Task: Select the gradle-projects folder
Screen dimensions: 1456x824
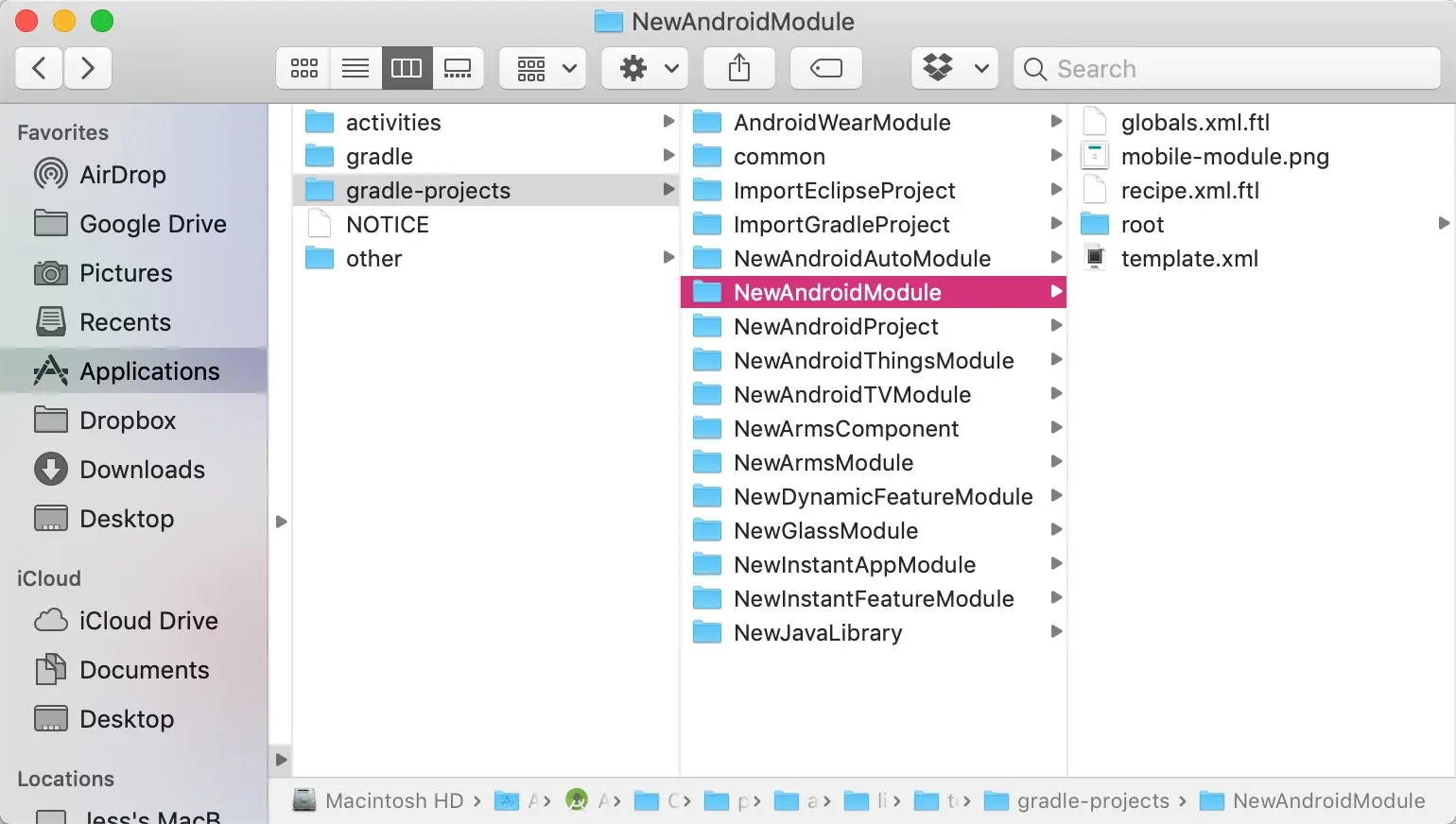Action: click(486, 190)
